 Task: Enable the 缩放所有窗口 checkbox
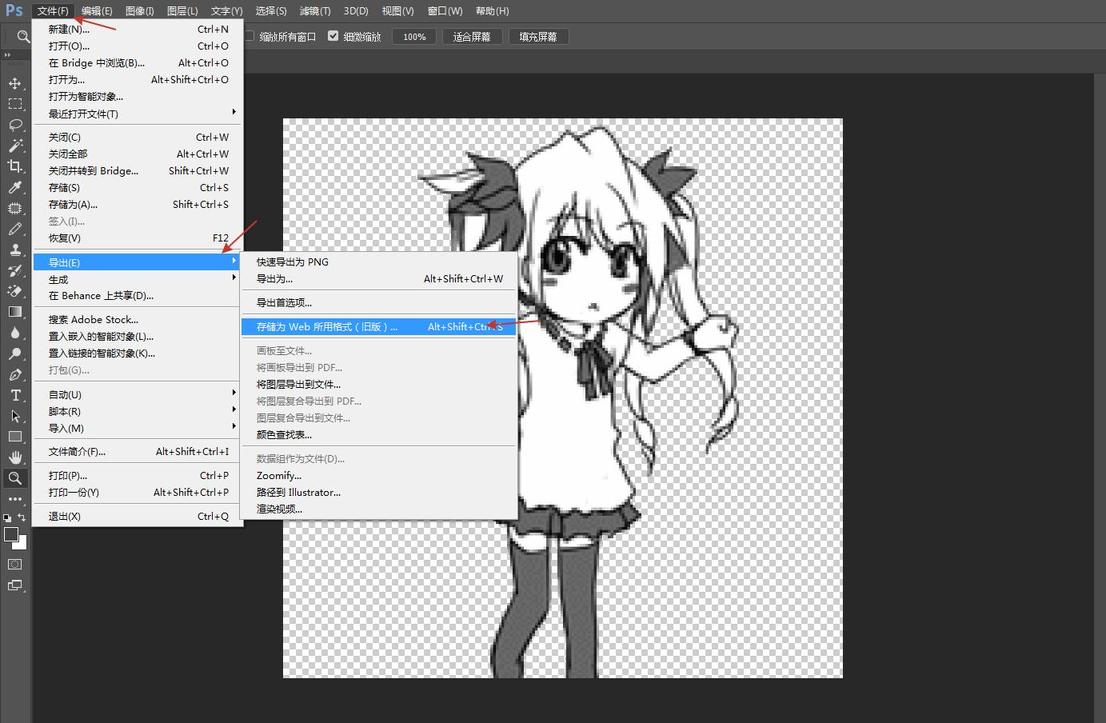click(250, 36)
